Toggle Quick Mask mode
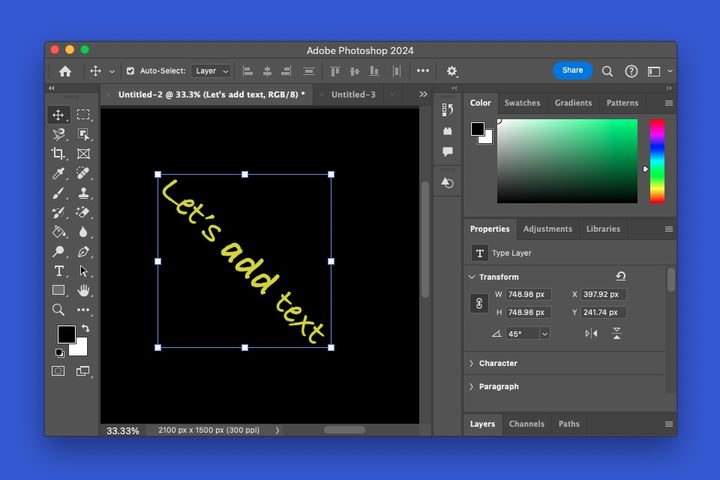This screenshot has width=720, height=480. tap(58, 371)
